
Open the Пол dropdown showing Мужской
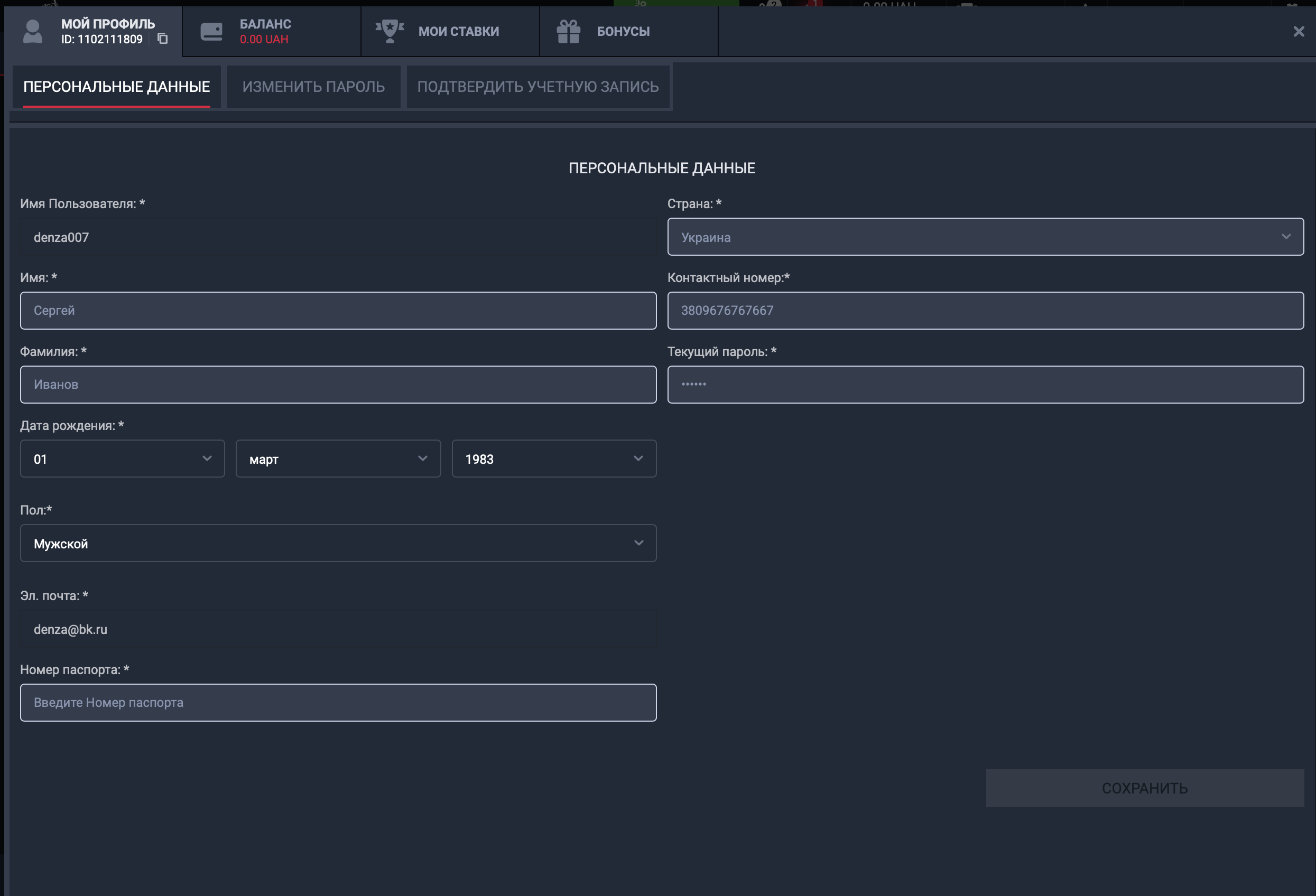pyautogui.click(x=338, y=543)
